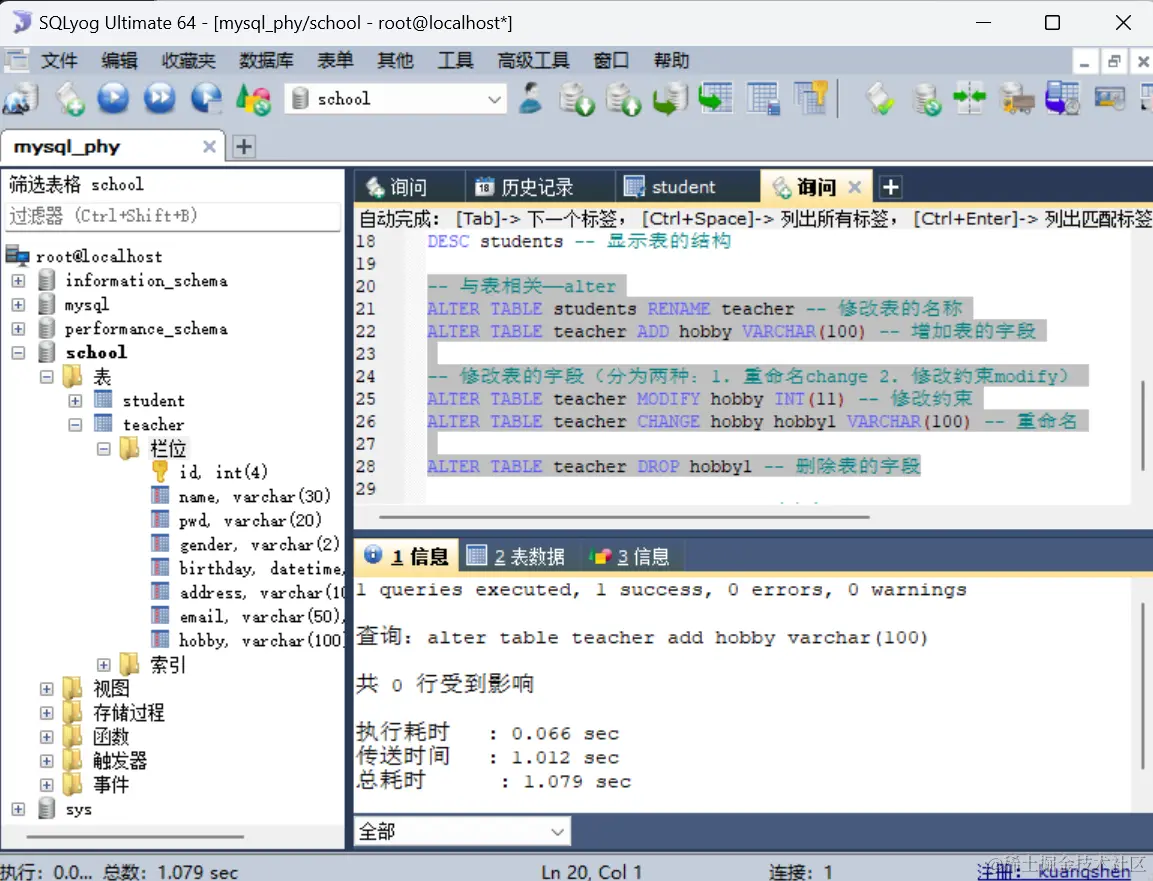
Task: Select the 函数 functions folder
Action: coord(110,737)
